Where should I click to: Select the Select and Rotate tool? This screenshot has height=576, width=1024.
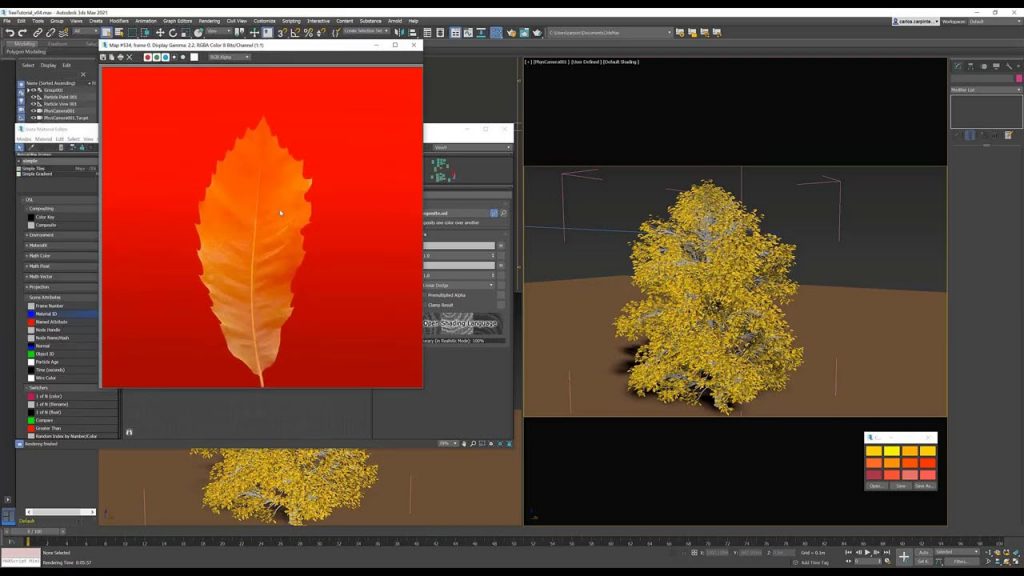[171, 31]
